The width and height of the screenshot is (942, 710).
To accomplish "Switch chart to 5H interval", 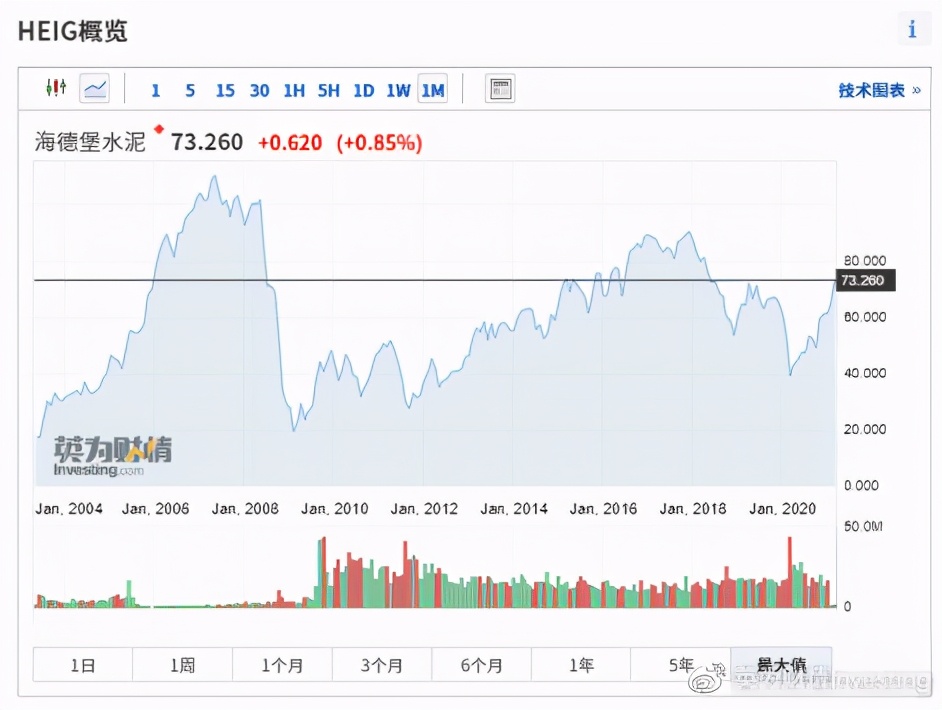I will click(328, 90).
